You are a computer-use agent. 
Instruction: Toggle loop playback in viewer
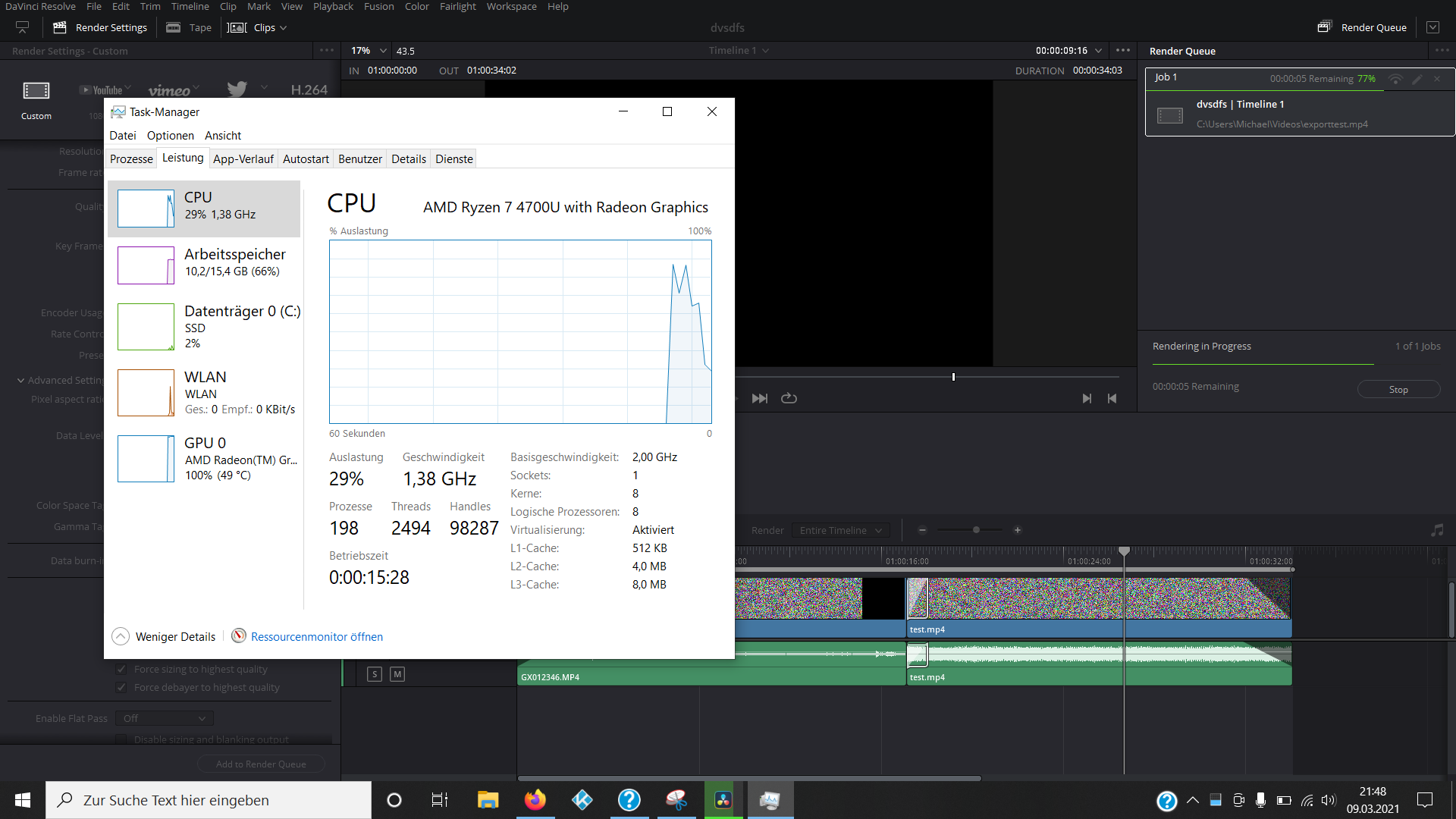pyautogui.click(x=789, y=398)
